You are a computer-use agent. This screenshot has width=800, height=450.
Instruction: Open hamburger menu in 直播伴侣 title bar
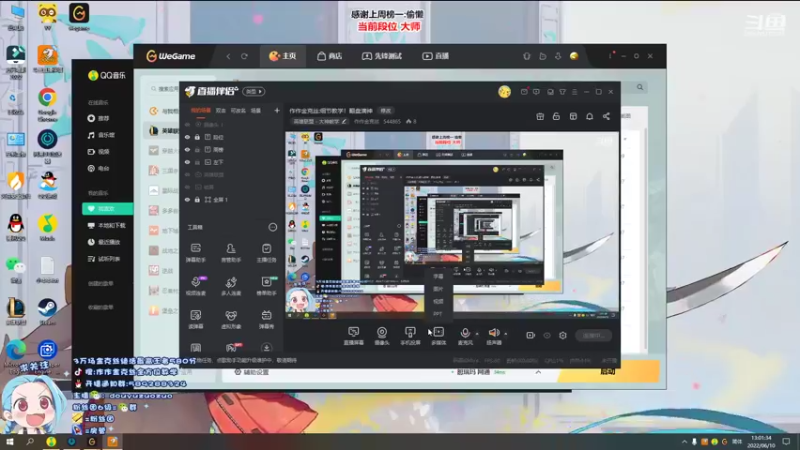point(574,92)
